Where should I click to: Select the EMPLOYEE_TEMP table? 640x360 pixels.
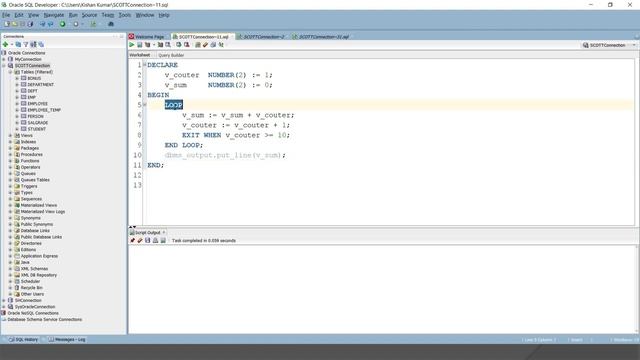pos(44,110)
